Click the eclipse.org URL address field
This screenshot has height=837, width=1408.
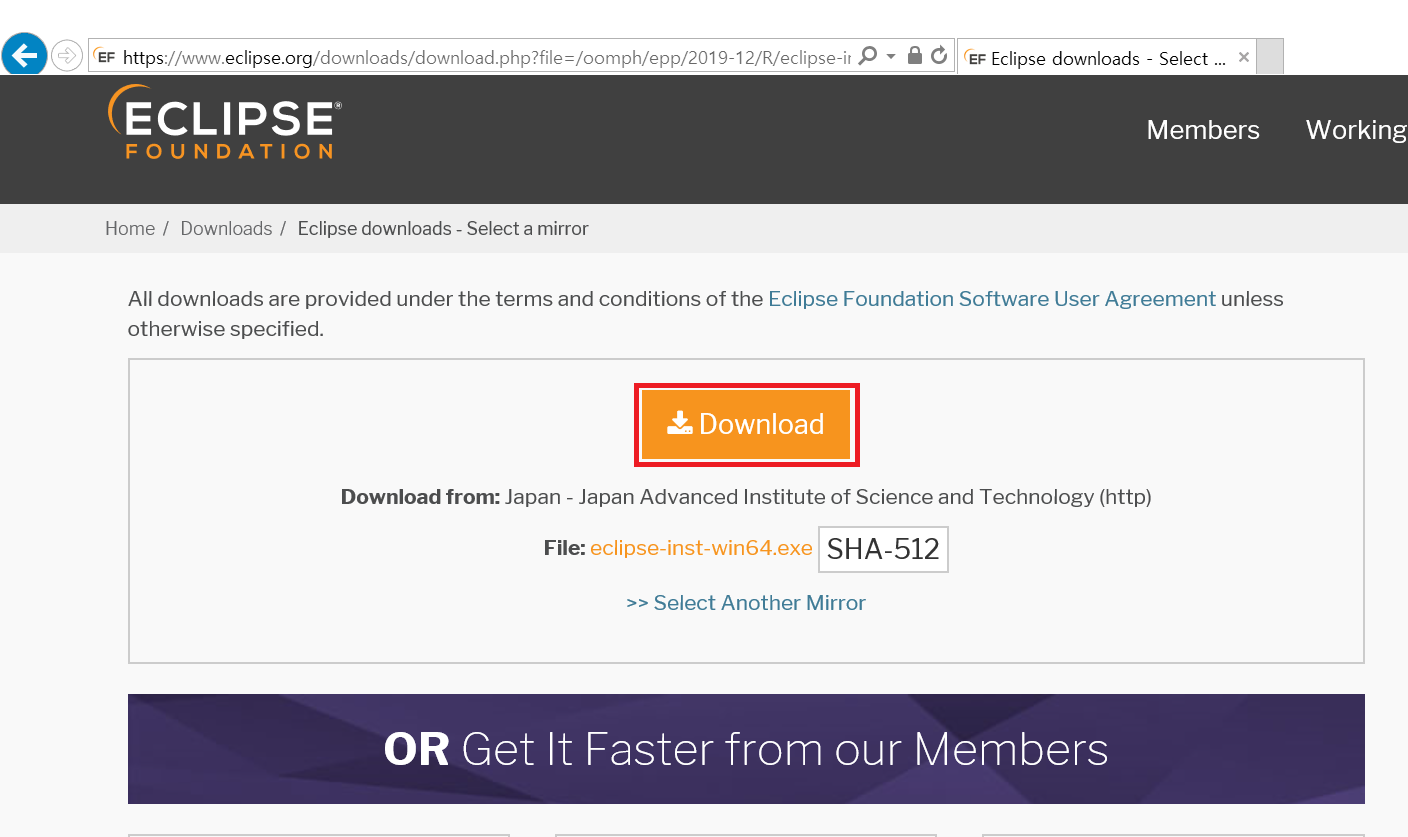(x=486, y=57)
